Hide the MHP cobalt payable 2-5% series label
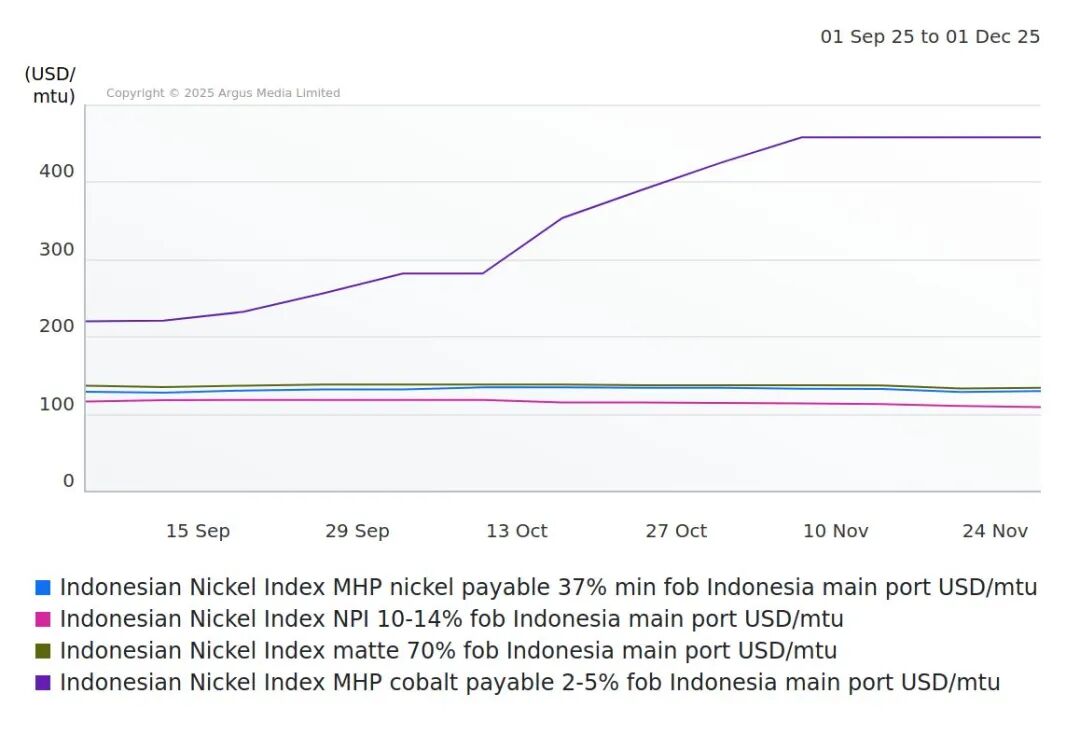1080x735 pixels. 529,683
